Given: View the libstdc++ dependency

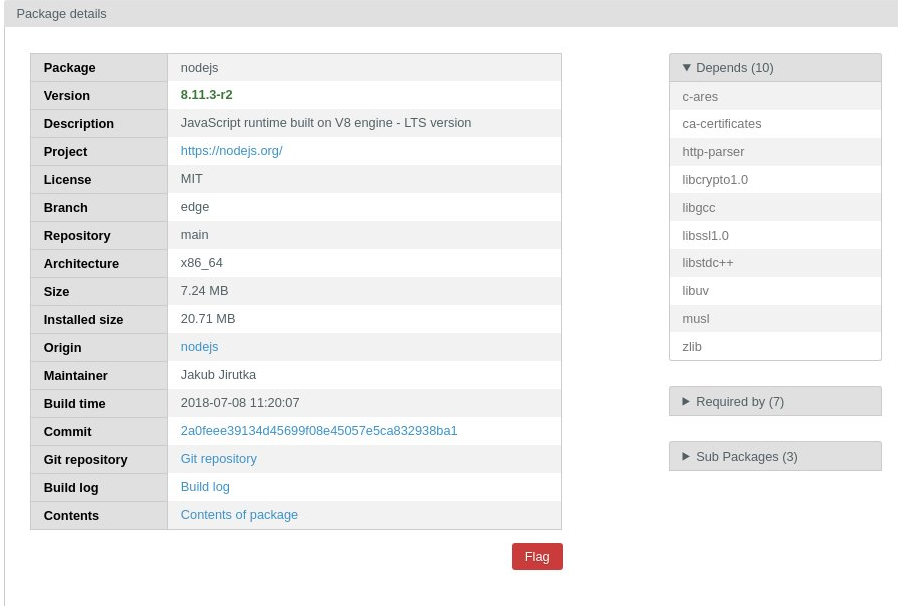Looking at the screenshot, I should click(x=707, y=263).
